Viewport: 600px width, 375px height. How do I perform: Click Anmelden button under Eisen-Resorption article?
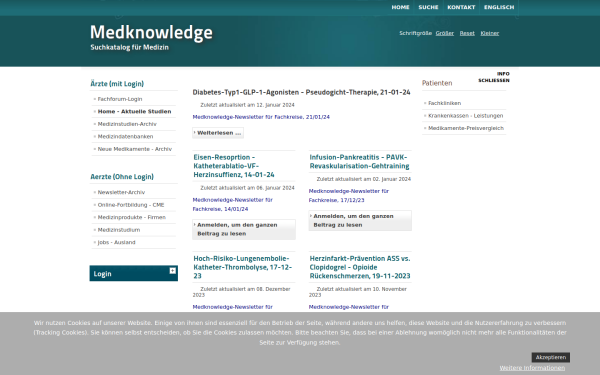244,229
